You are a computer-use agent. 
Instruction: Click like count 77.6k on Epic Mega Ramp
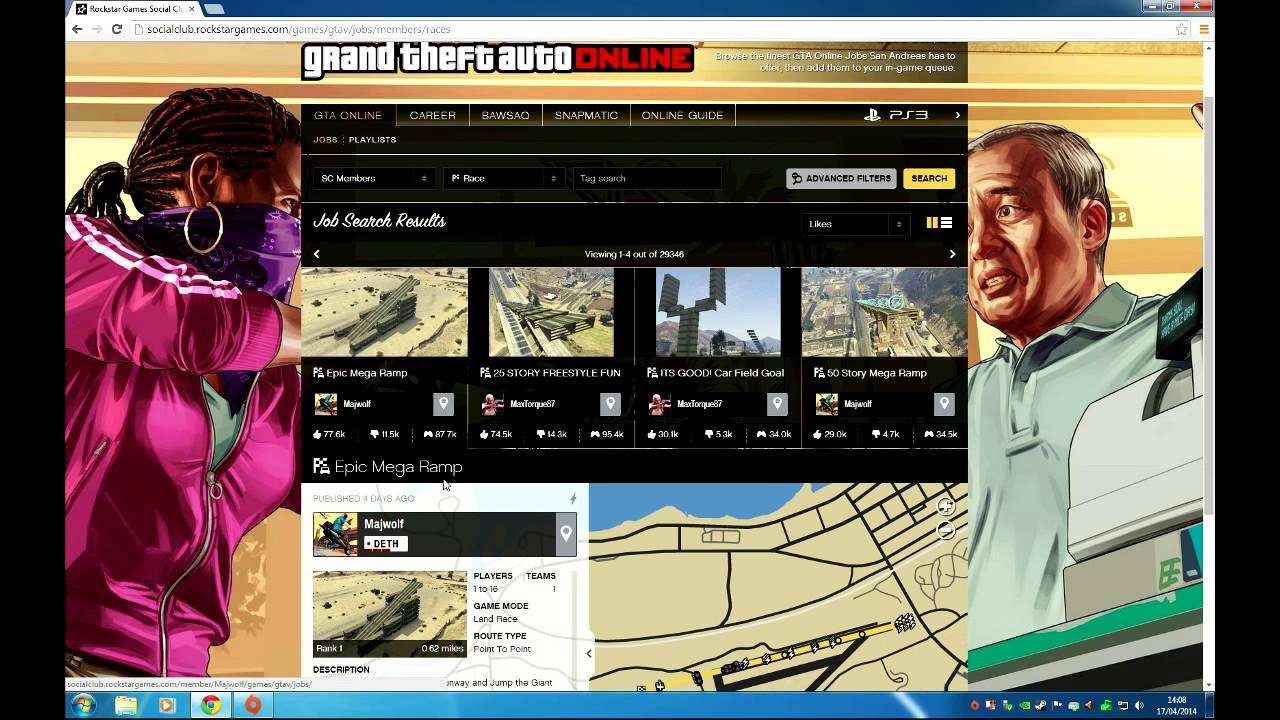click(x=329, y=434)
